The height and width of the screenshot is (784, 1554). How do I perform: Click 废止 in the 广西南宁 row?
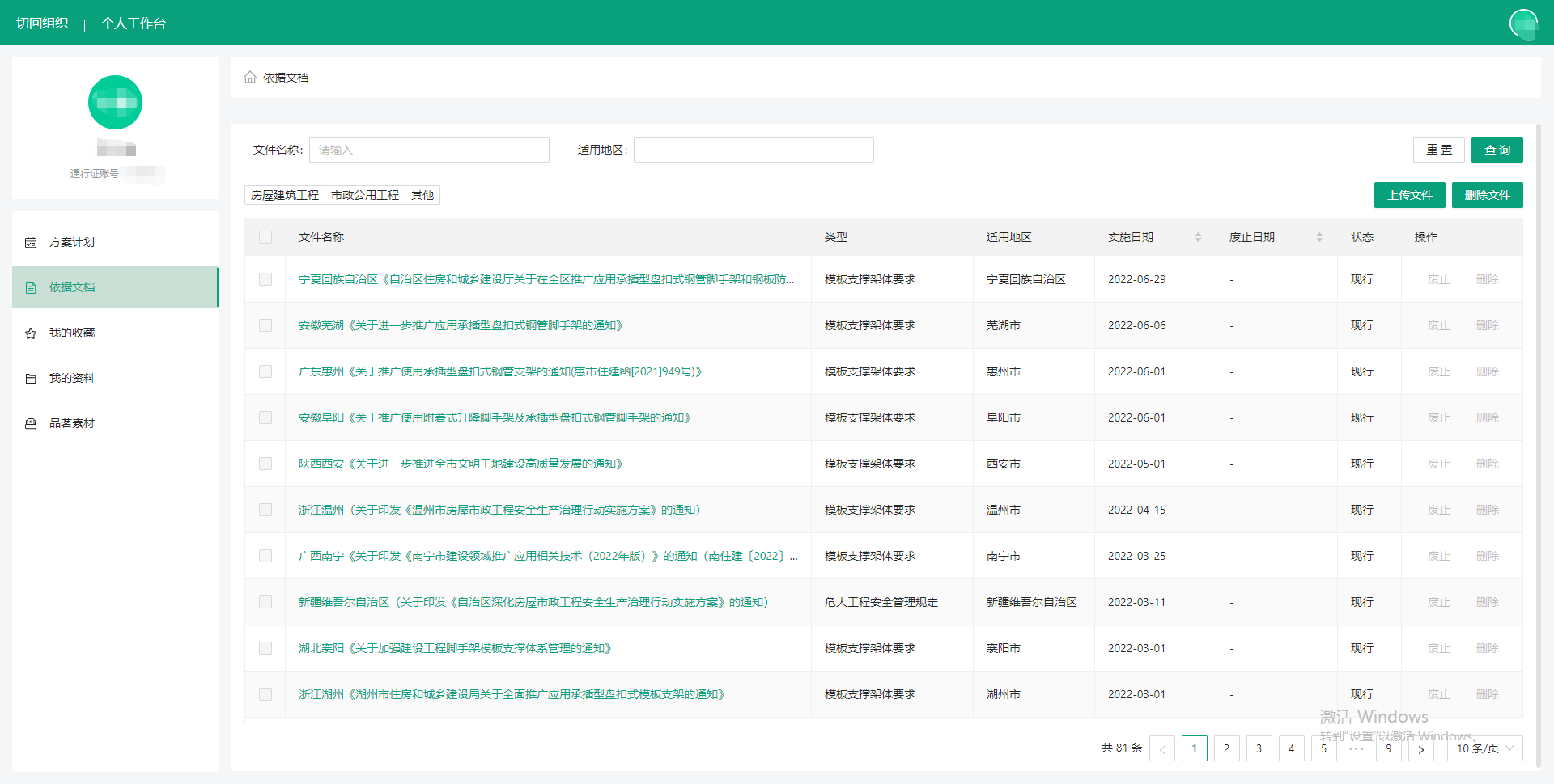[x=1439, y=556]
